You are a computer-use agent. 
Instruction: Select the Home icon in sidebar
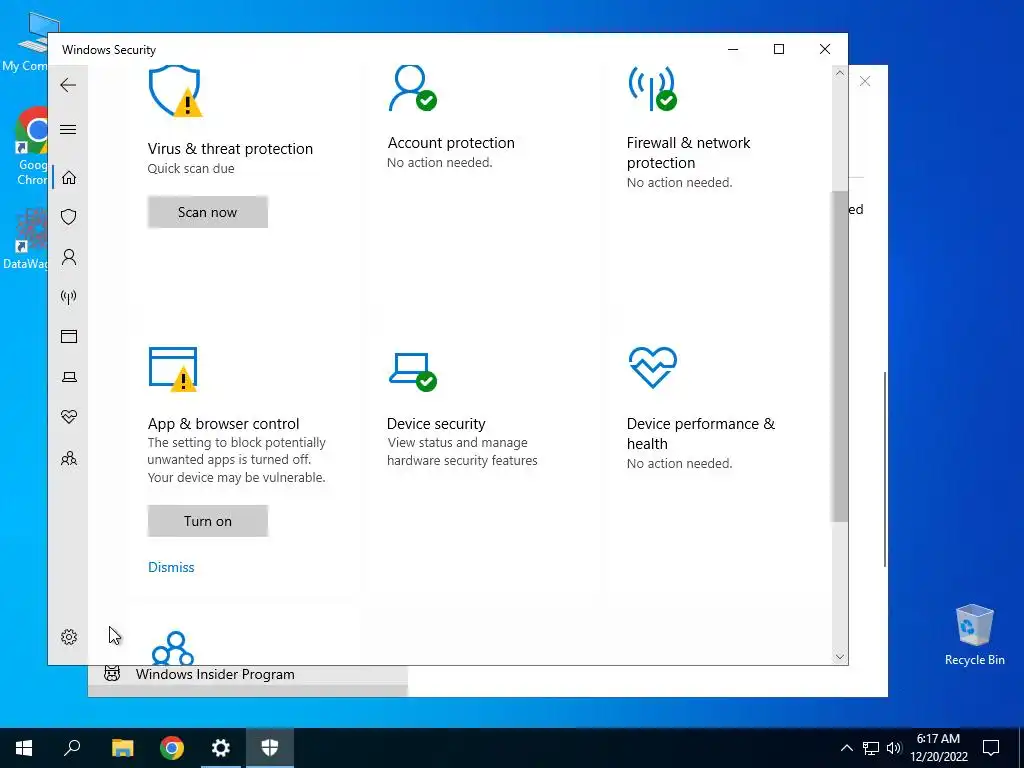coord(69,178)
